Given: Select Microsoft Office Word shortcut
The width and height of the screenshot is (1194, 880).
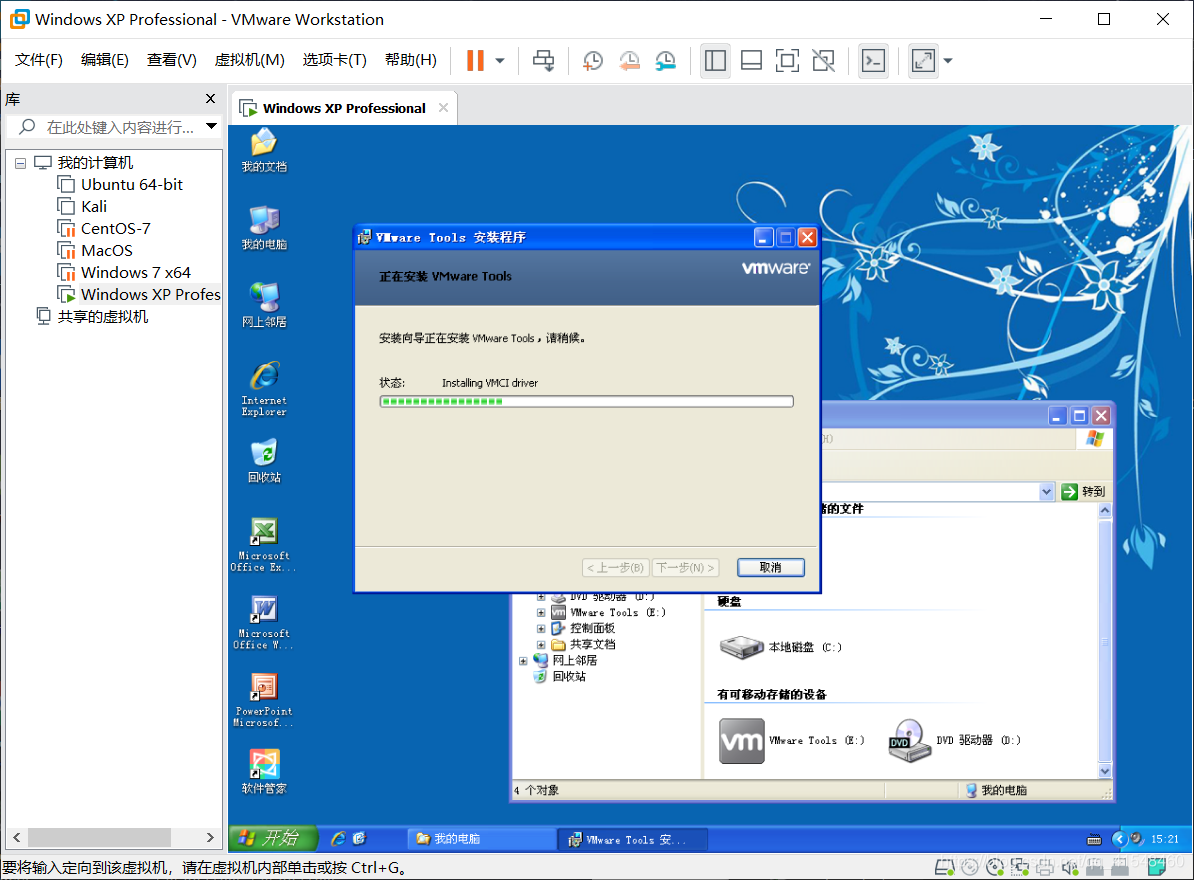Looking at the screenshot, I should tap(263, 622).
